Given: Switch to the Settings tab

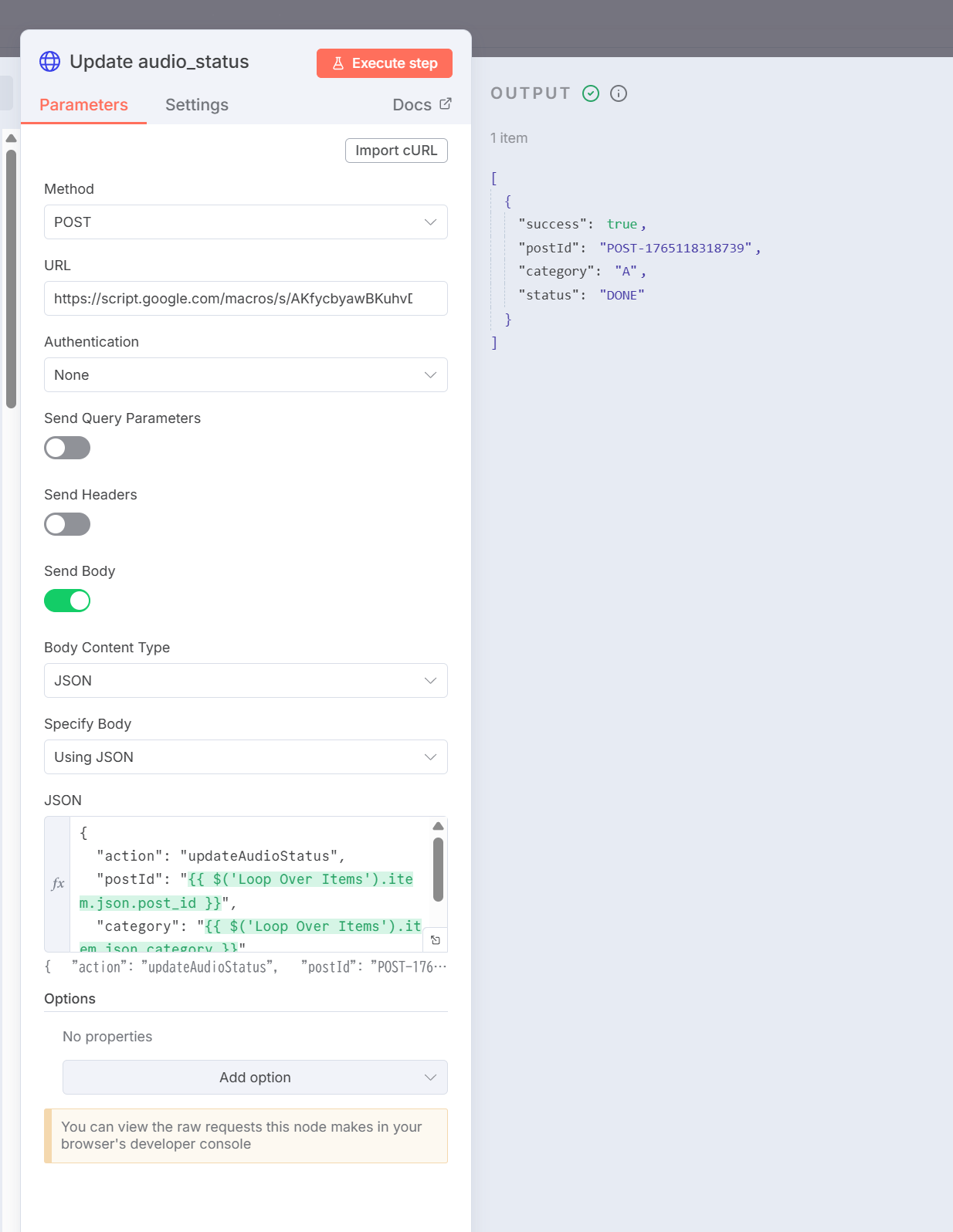Looking at the screenshot, I should coord(197,105).
